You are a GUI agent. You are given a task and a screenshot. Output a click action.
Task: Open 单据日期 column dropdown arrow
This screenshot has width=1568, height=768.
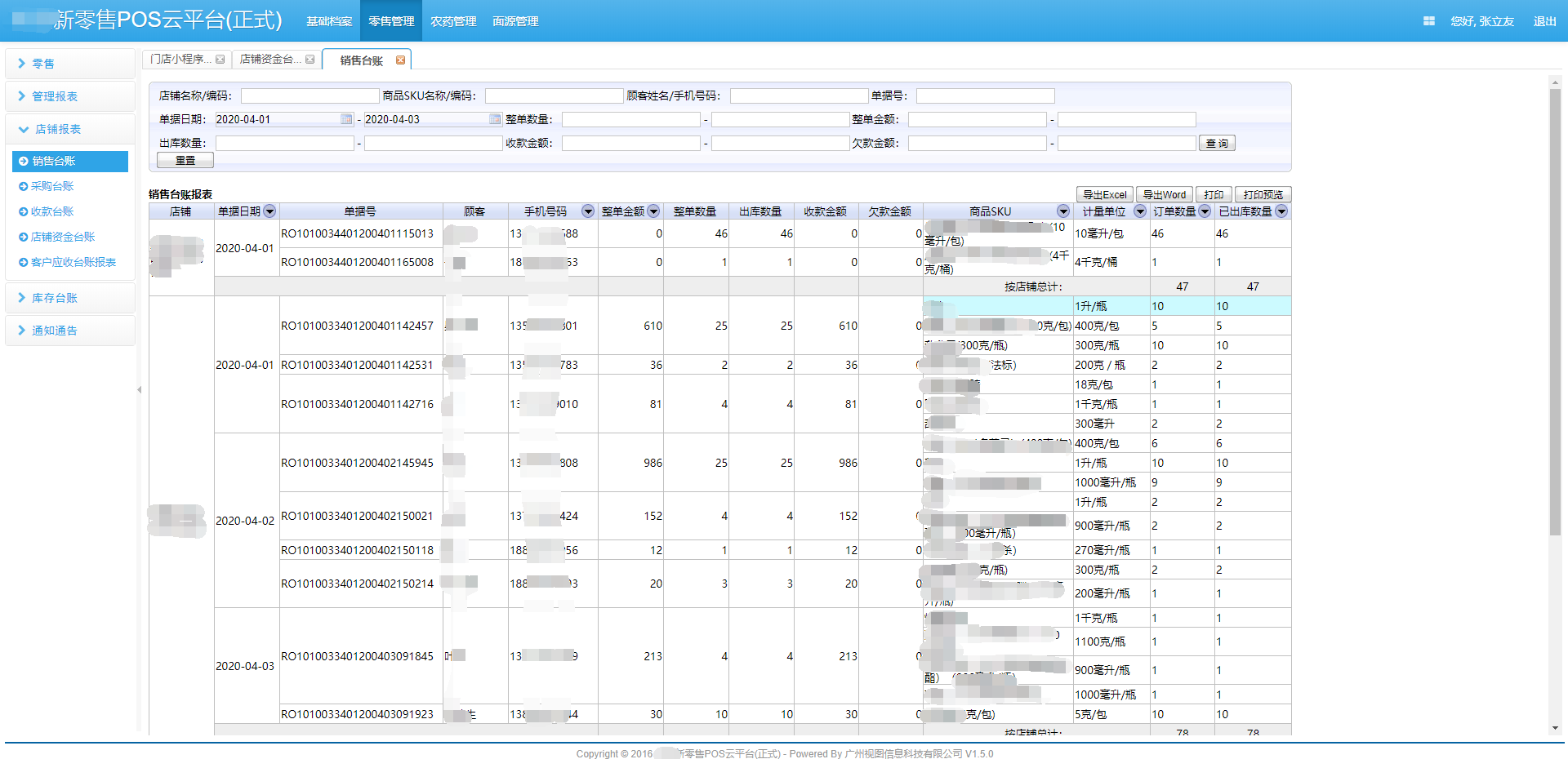[269, 211]
